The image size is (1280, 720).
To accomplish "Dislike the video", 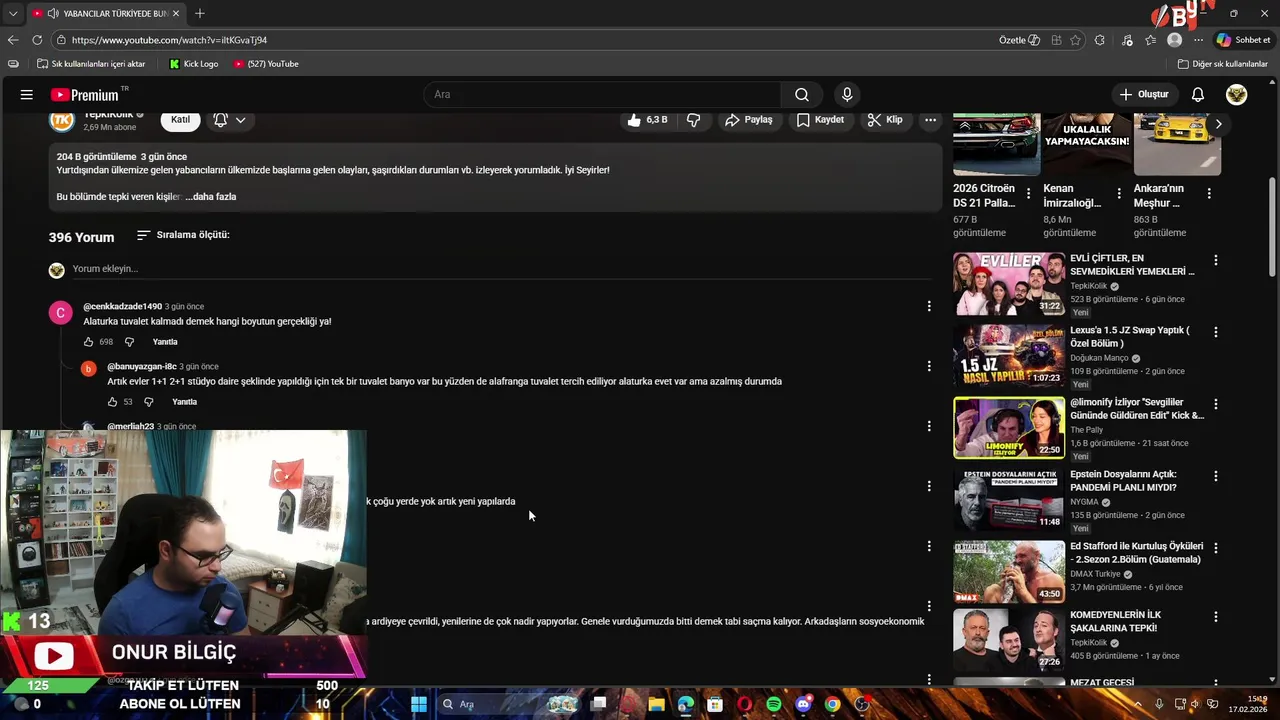I will [694, 120].
